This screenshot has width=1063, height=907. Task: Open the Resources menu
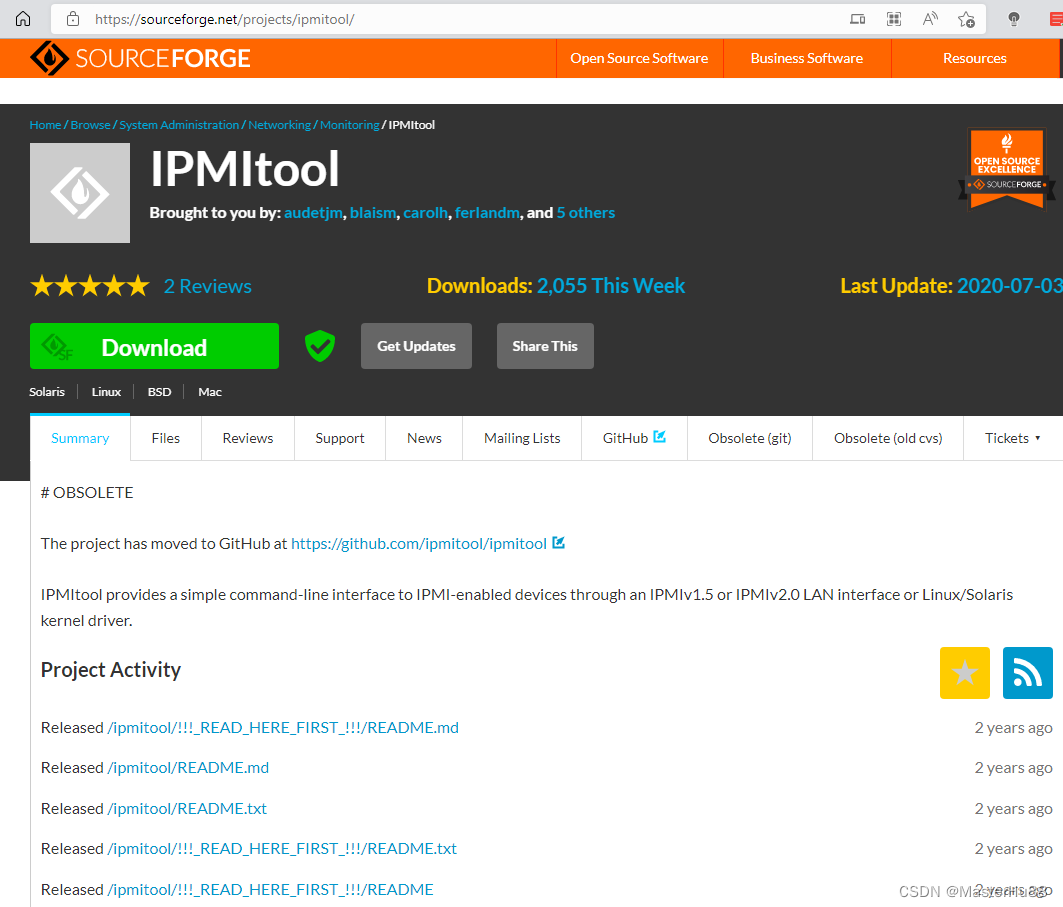[x=975, y=58]
